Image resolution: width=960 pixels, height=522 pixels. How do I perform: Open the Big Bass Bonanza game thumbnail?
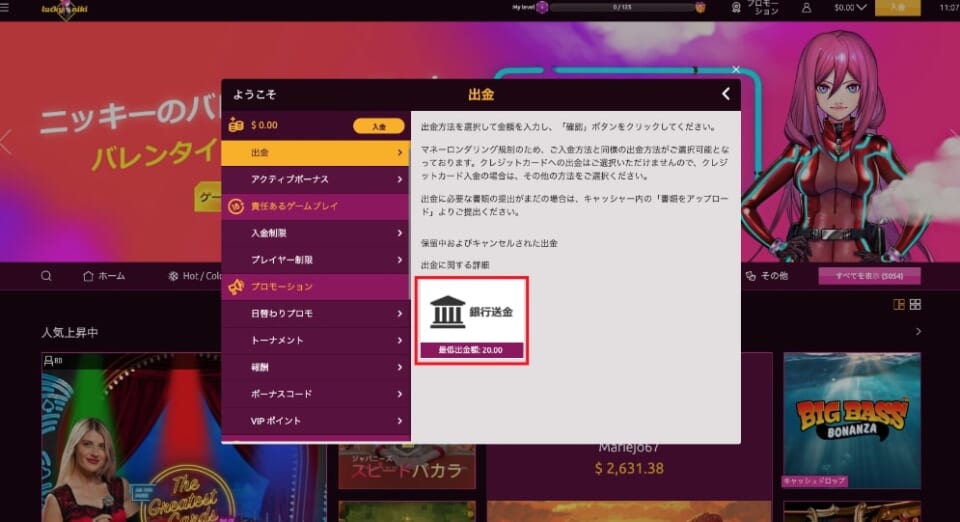tap(852, 420)
